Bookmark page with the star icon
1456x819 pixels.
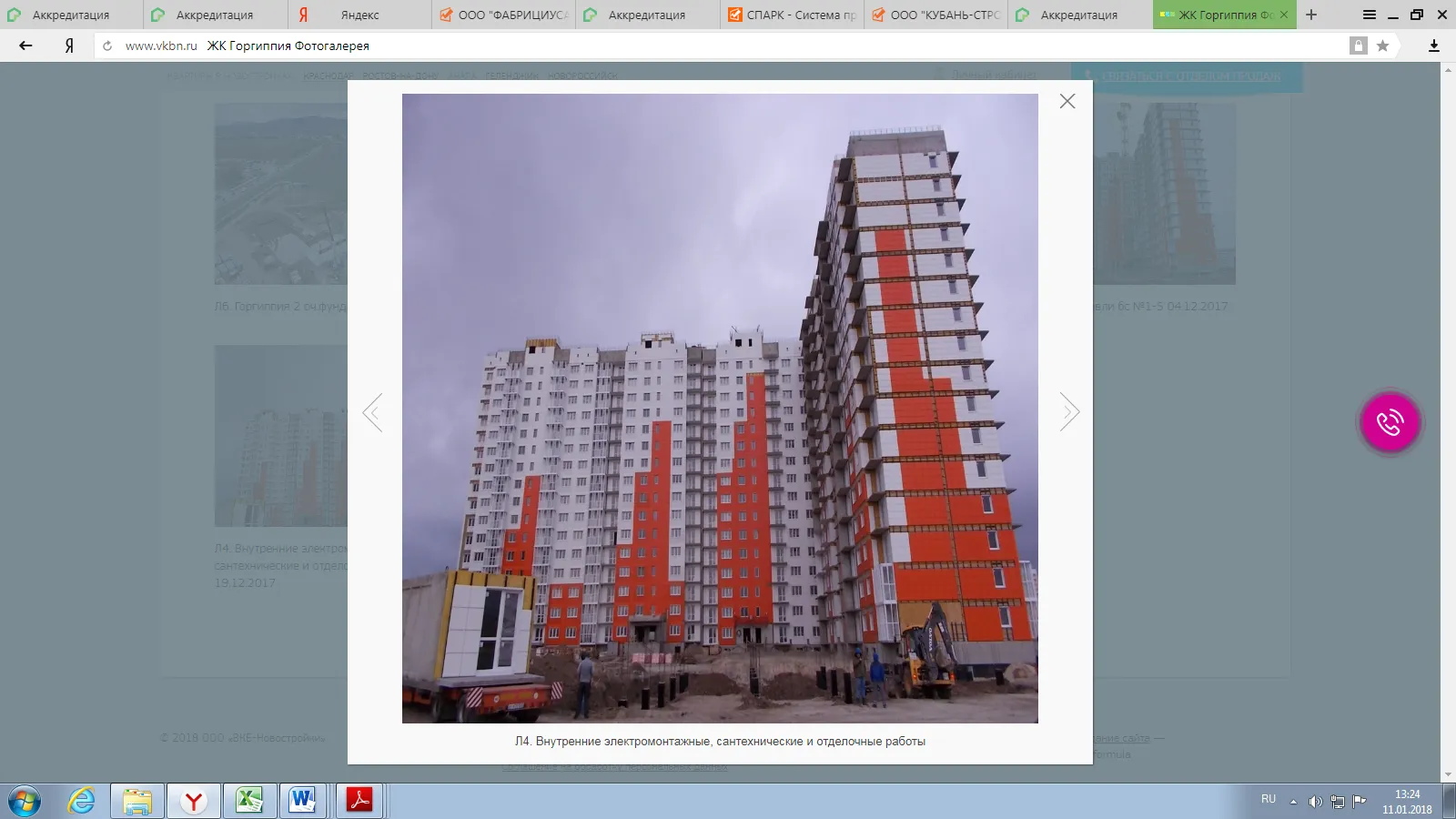click(x=1382, y=45)
